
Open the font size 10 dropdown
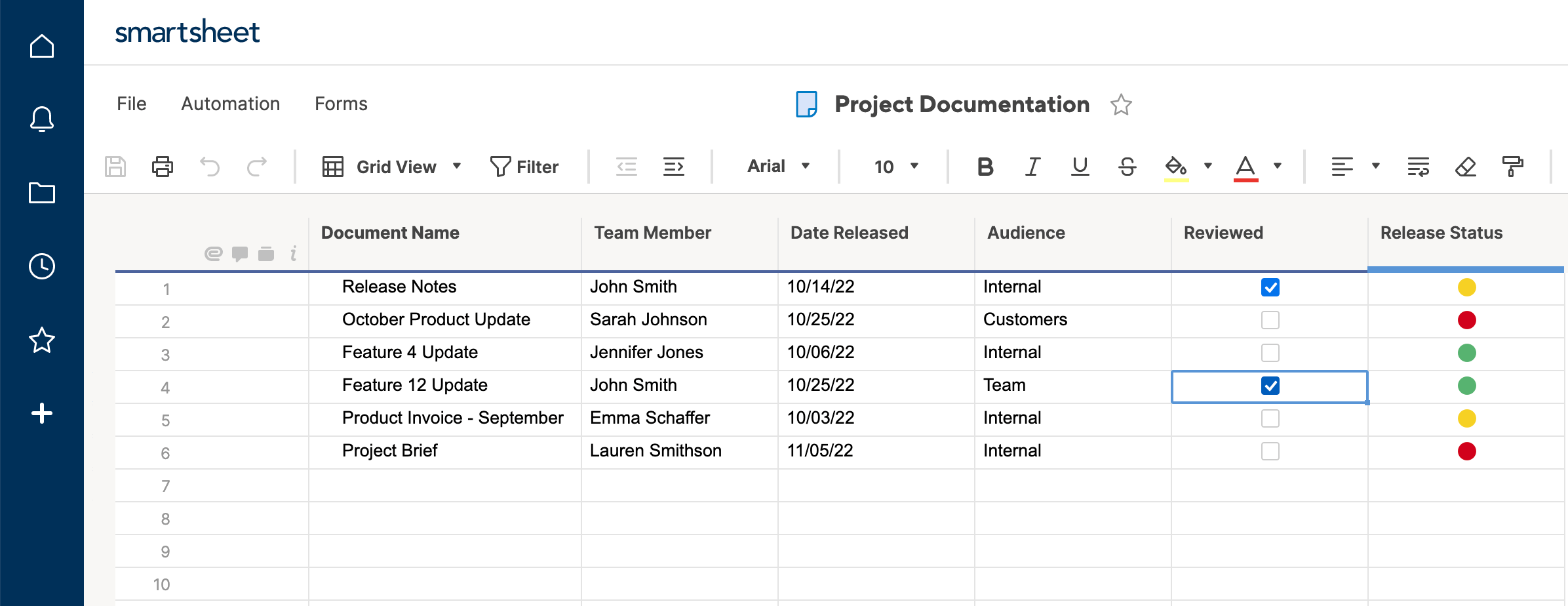pos(895,167)
